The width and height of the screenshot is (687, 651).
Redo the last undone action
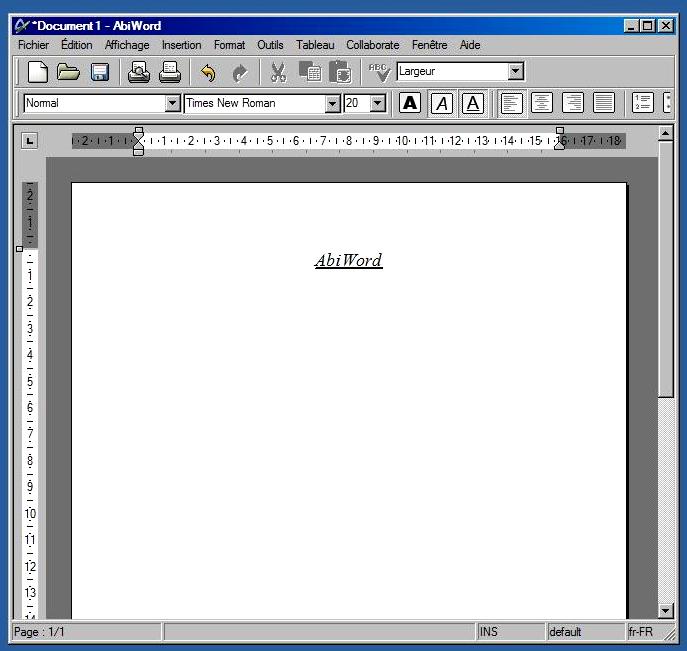pyautogui.click(x=240, y=73)
